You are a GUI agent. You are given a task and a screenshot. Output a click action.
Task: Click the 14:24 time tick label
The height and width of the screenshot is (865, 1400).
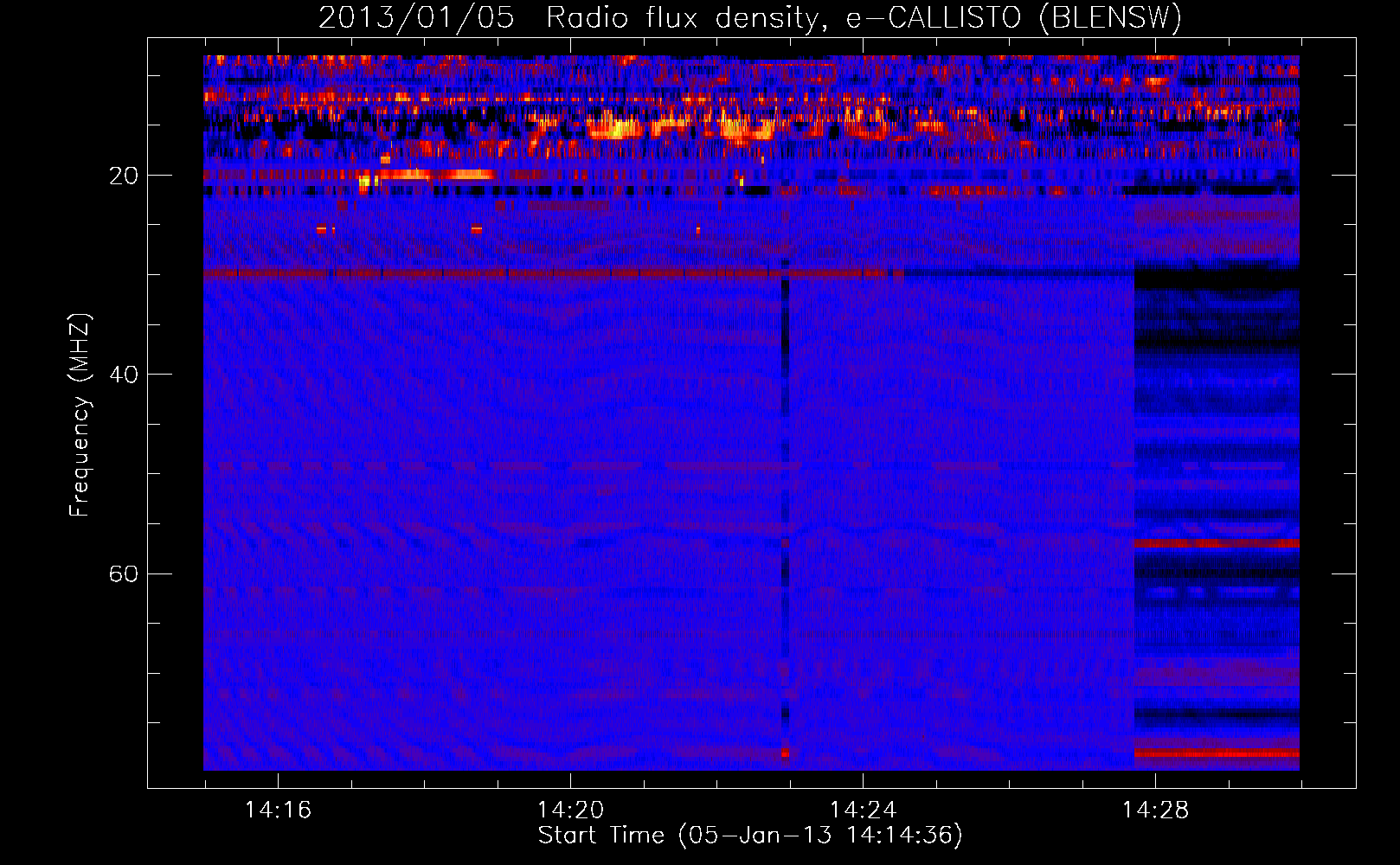pos(863,811)
